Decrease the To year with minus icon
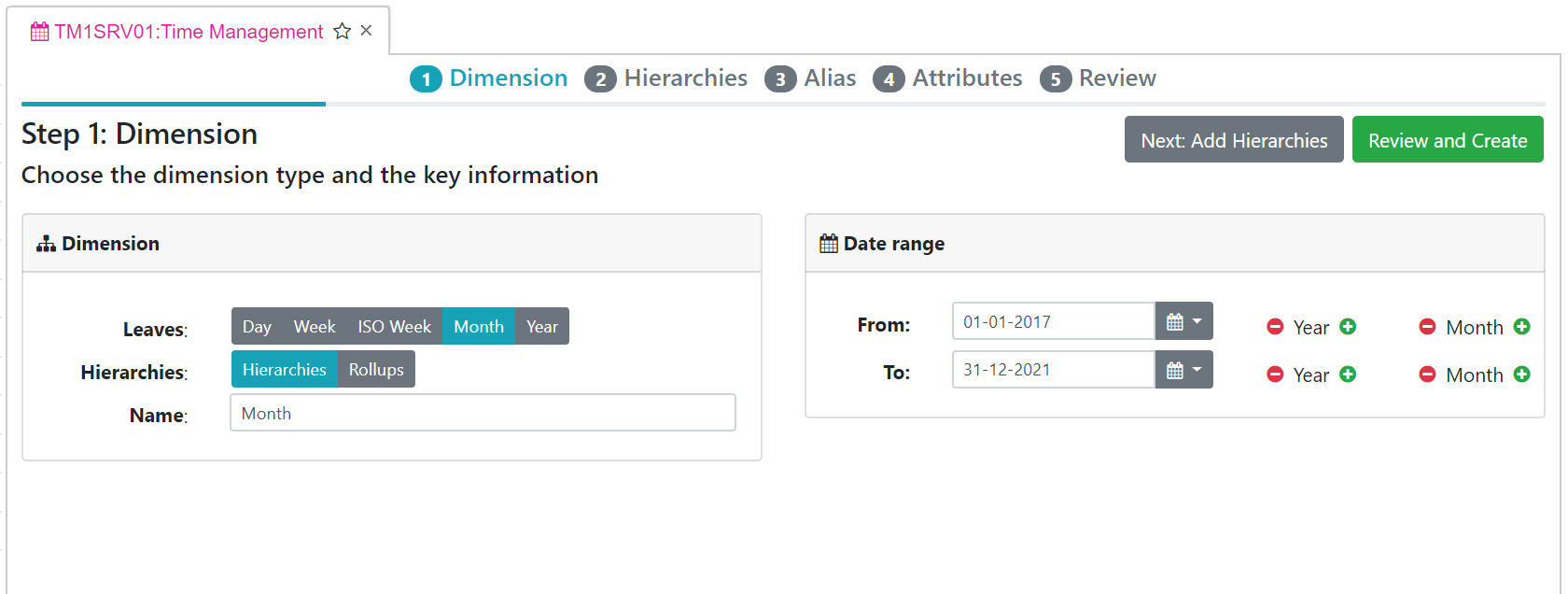 pyautogui.click(x=1275, y=375)
